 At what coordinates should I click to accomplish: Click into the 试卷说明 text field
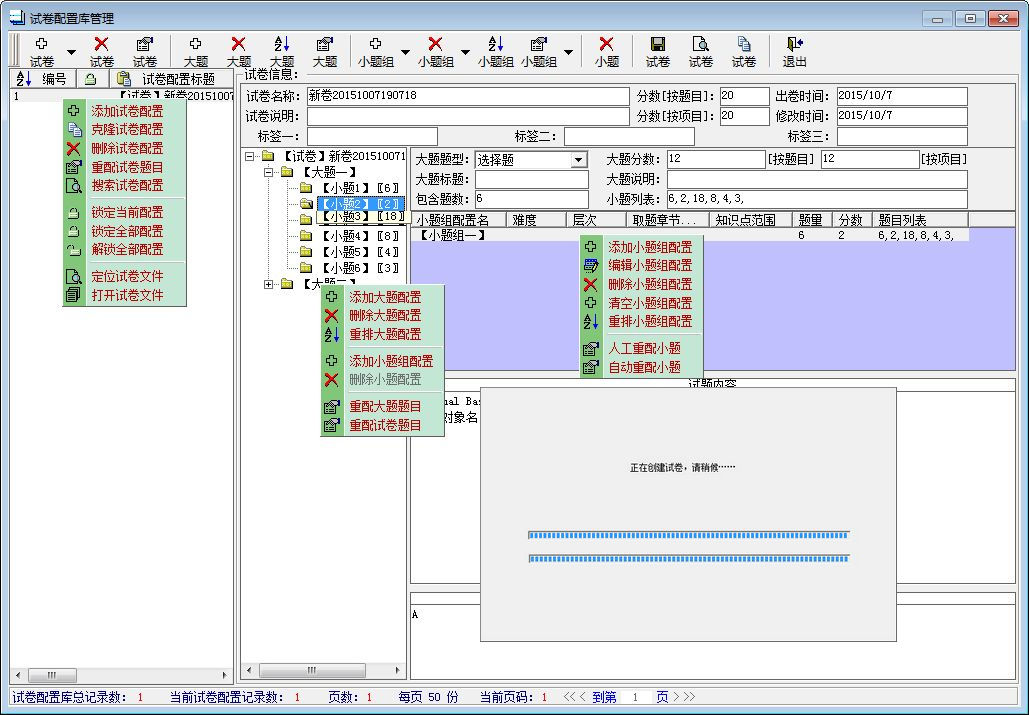(468, 117)
